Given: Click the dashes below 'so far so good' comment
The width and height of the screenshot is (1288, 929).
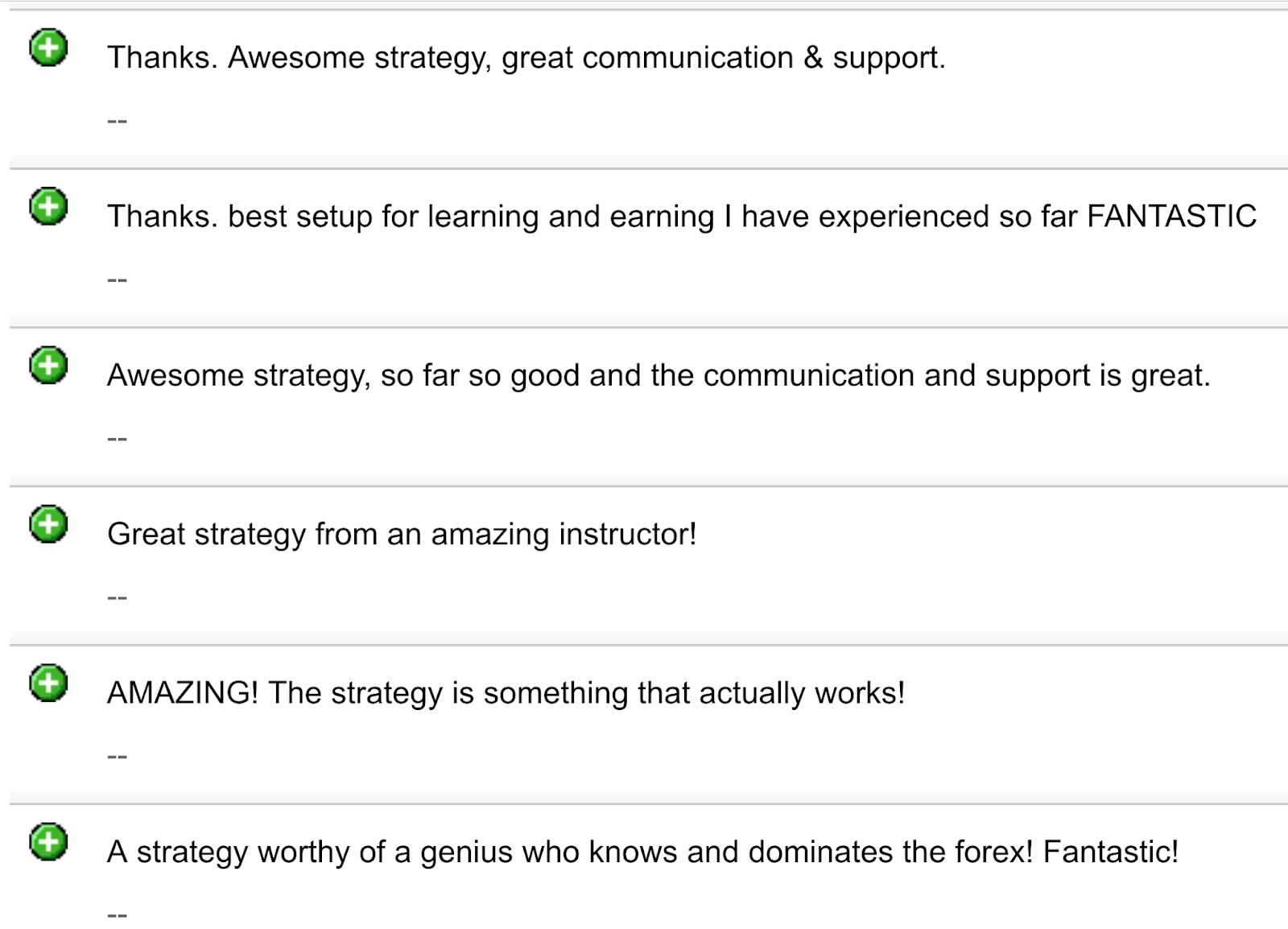Looking at the screenshot, I should click(117, 438).
